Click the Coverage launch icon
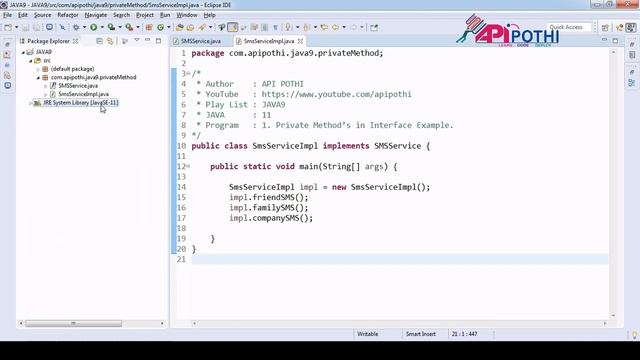Viewport: 640px width, 360px height. (x=111, y=27)
